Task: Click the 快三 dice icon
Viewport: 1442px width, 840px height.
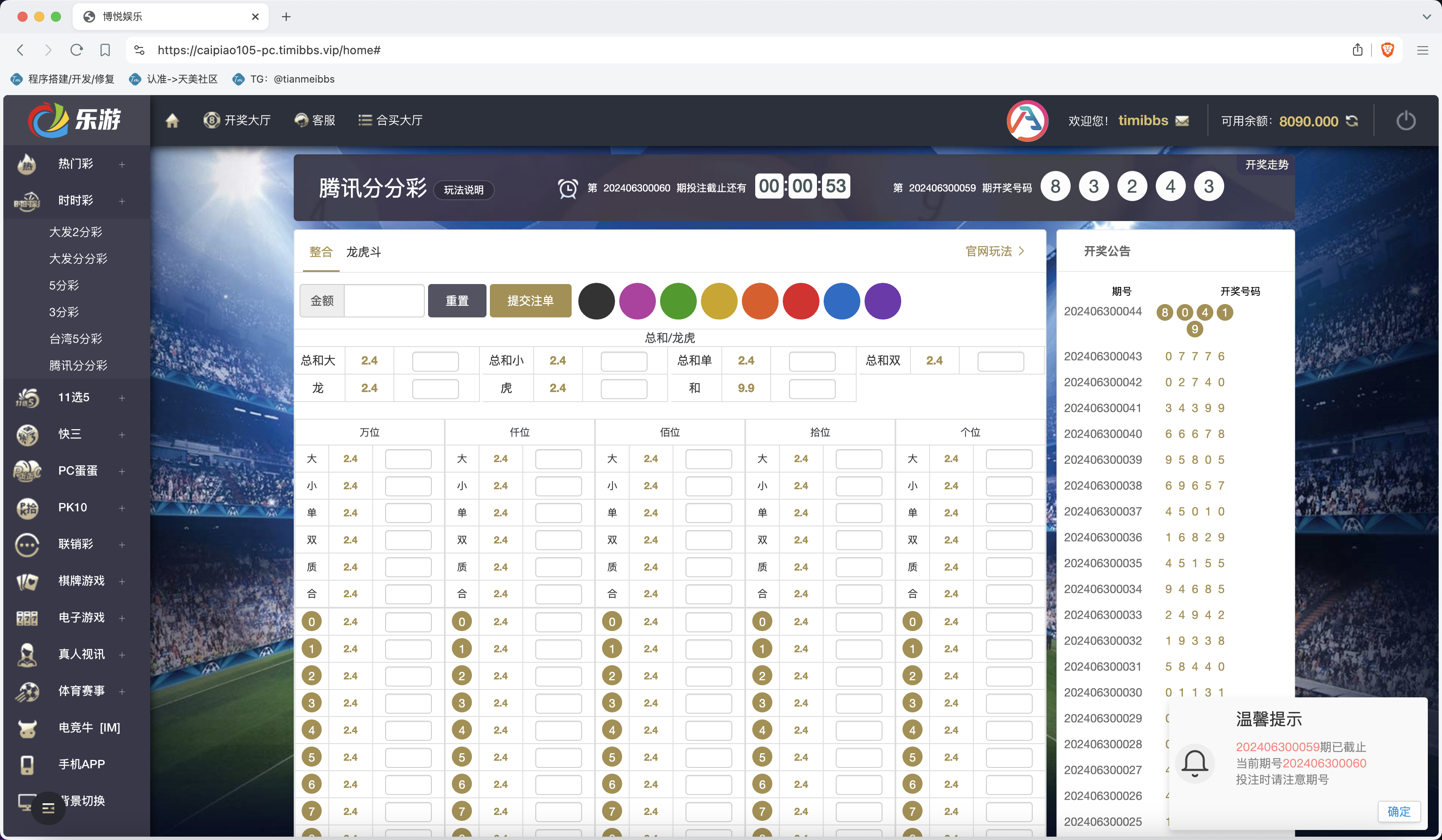Action: click(27, 434)
